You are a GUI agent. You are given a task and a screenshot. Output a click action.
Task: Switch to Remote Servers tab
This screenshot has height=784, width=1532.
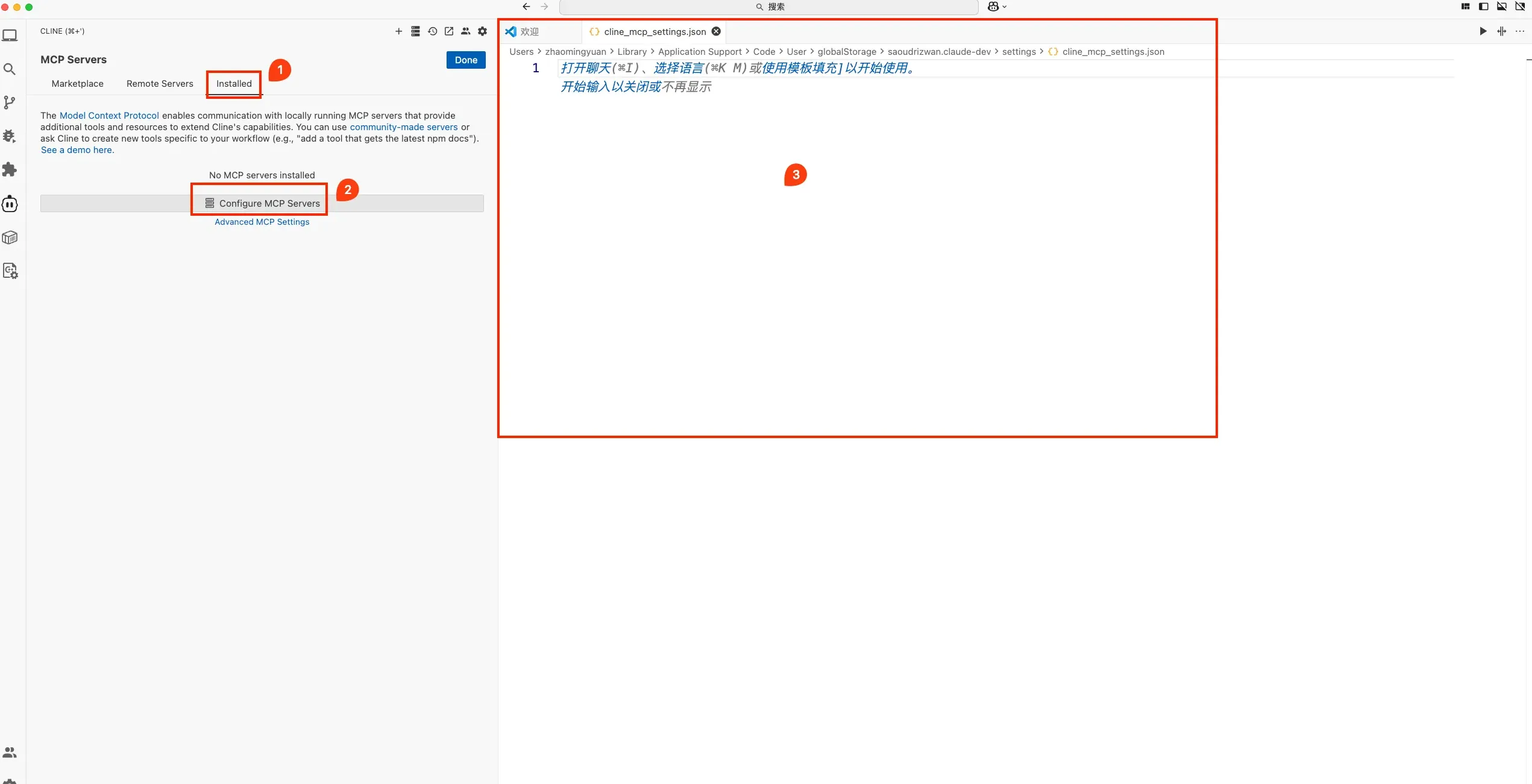click(160, 84)
